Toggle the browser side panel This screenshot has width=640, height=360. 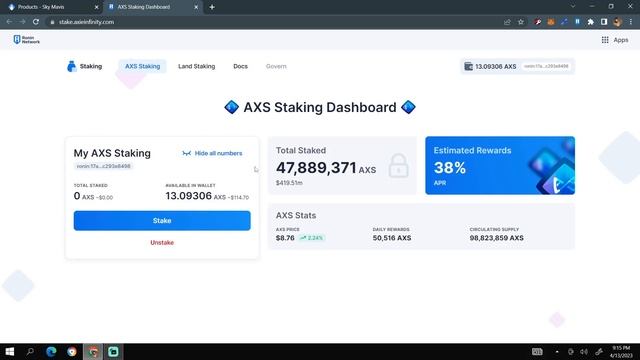point(604,22)
